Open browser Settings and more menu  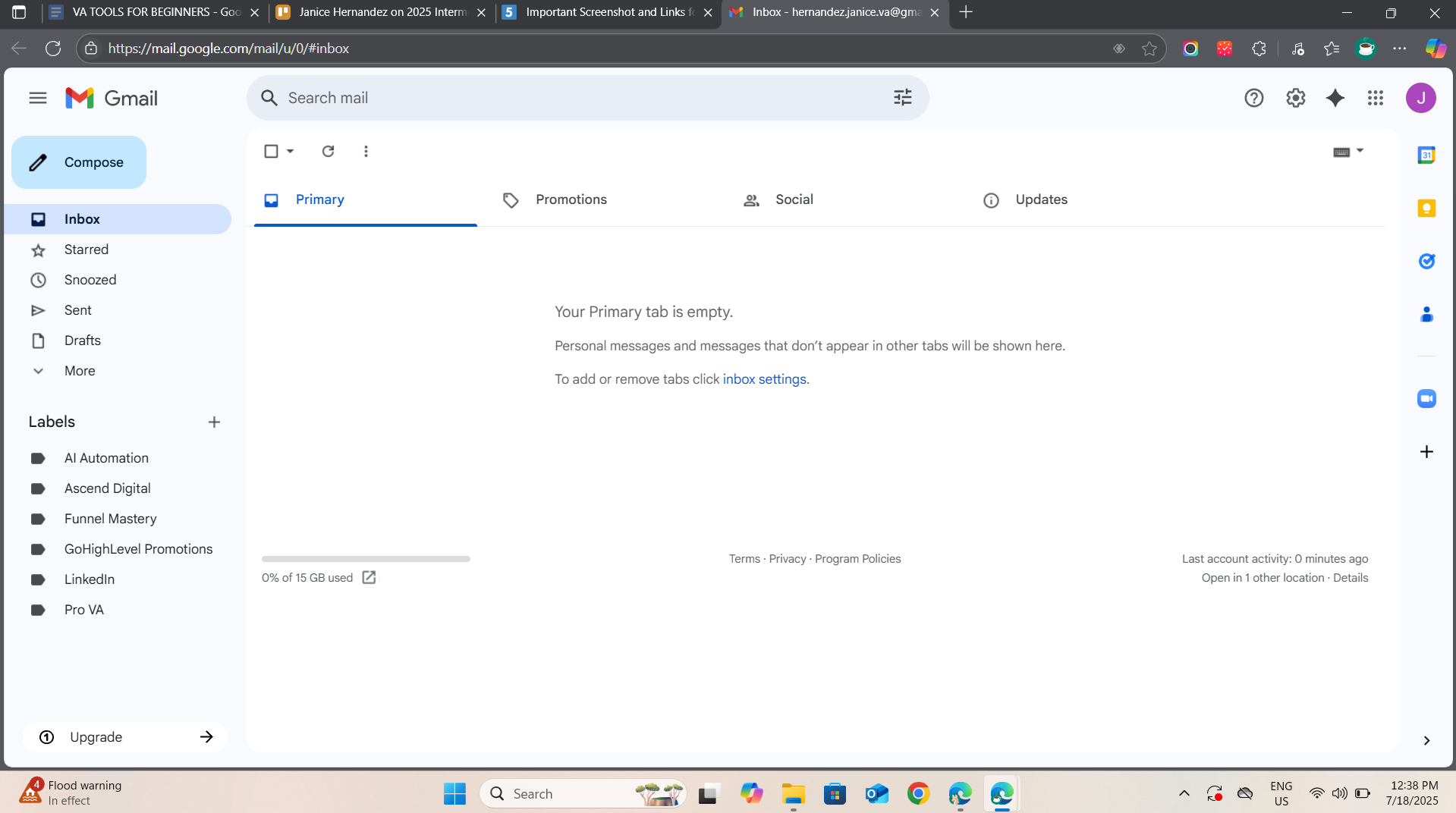point(1400,49)
